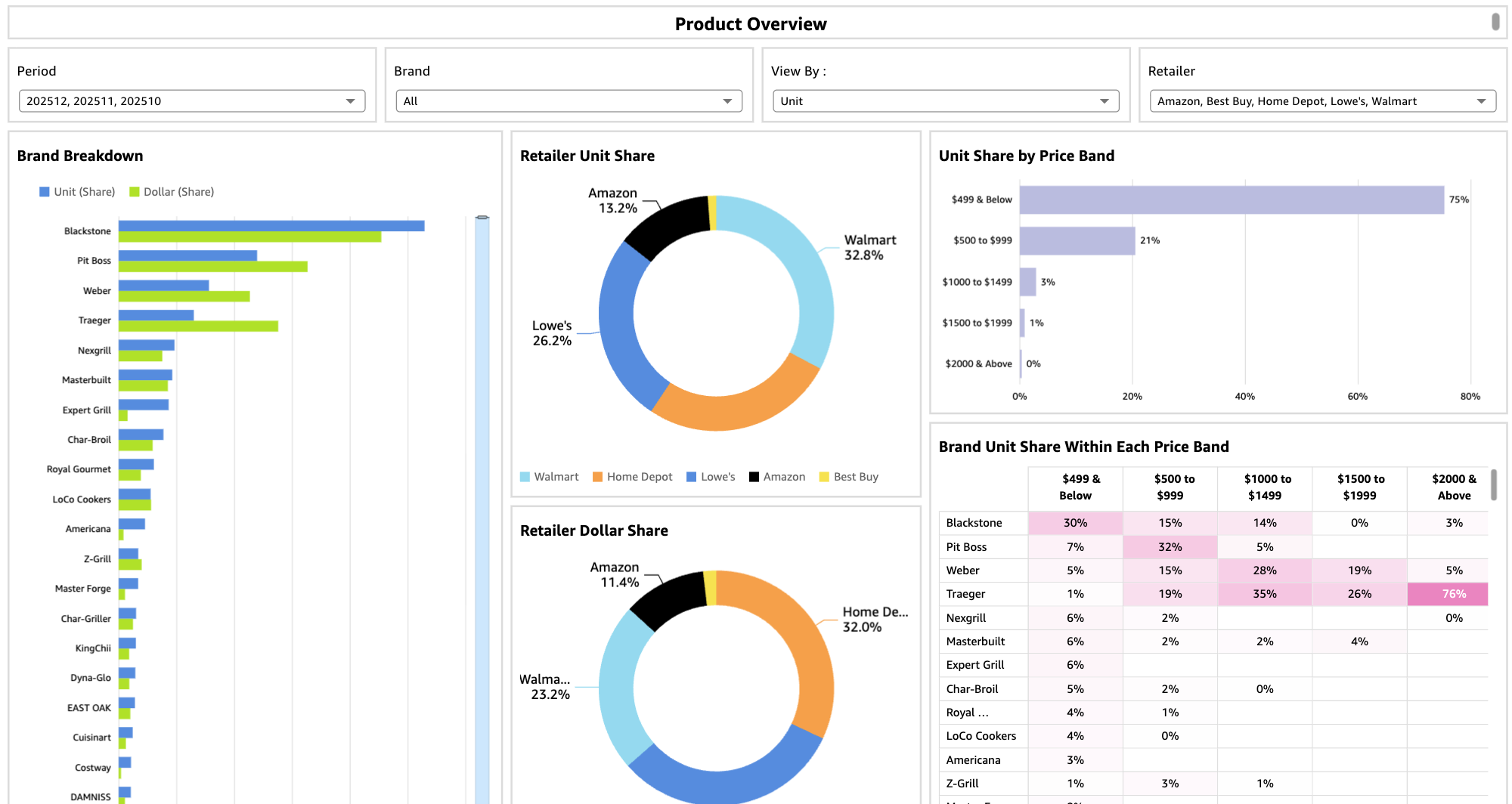Select the Blackstone blue unit share bar

point(271,226)
